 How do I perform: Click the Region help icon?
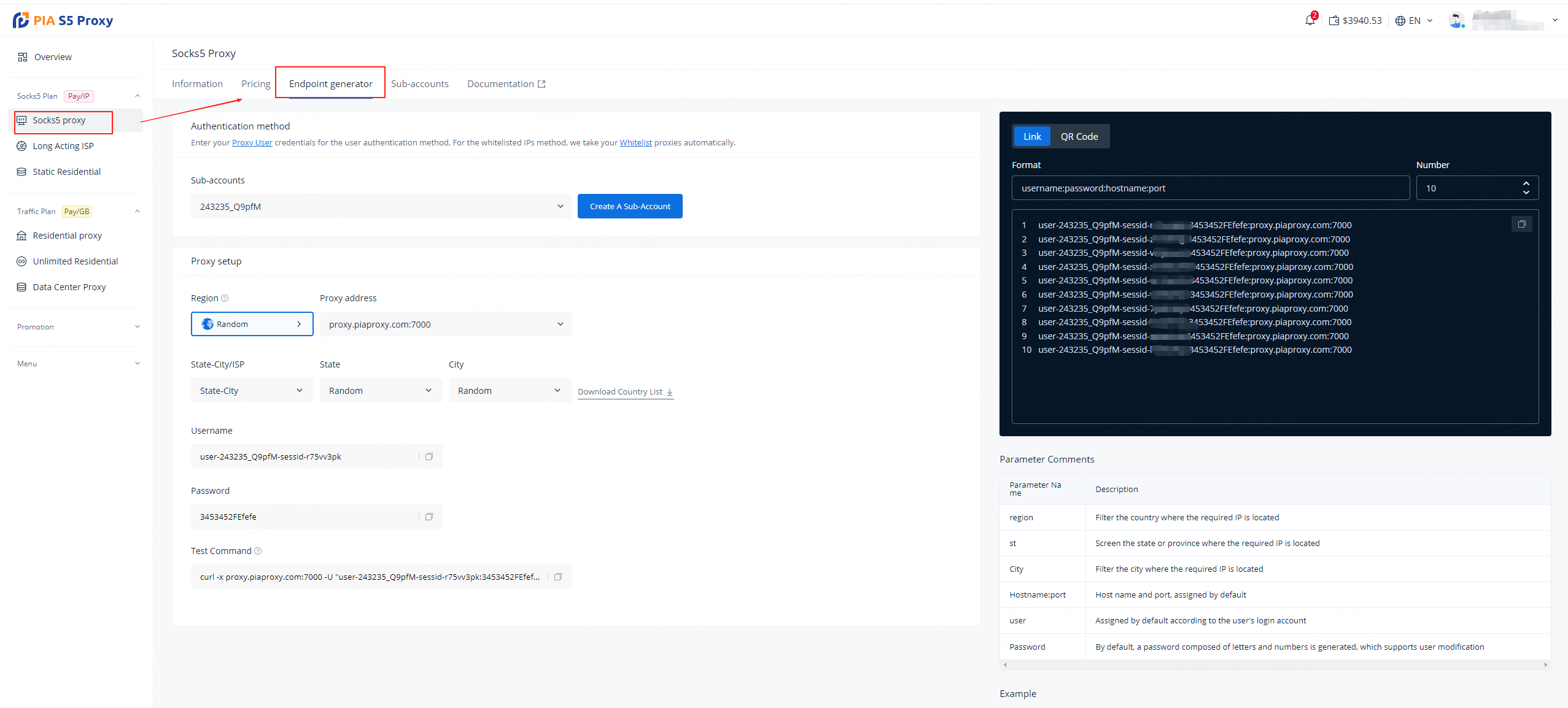(225, 298)
